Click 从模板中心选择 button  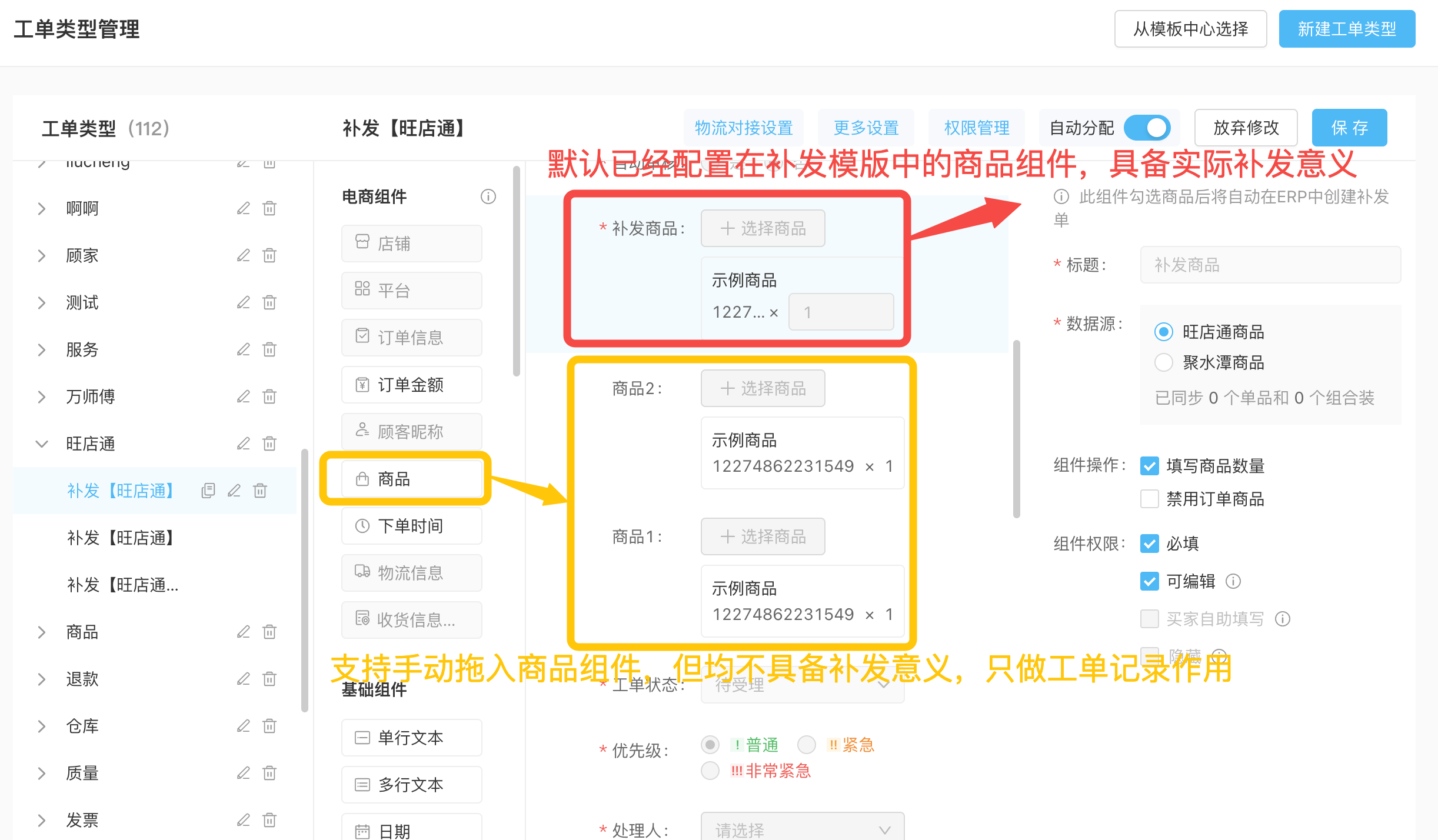click(x=1190, y=29)
